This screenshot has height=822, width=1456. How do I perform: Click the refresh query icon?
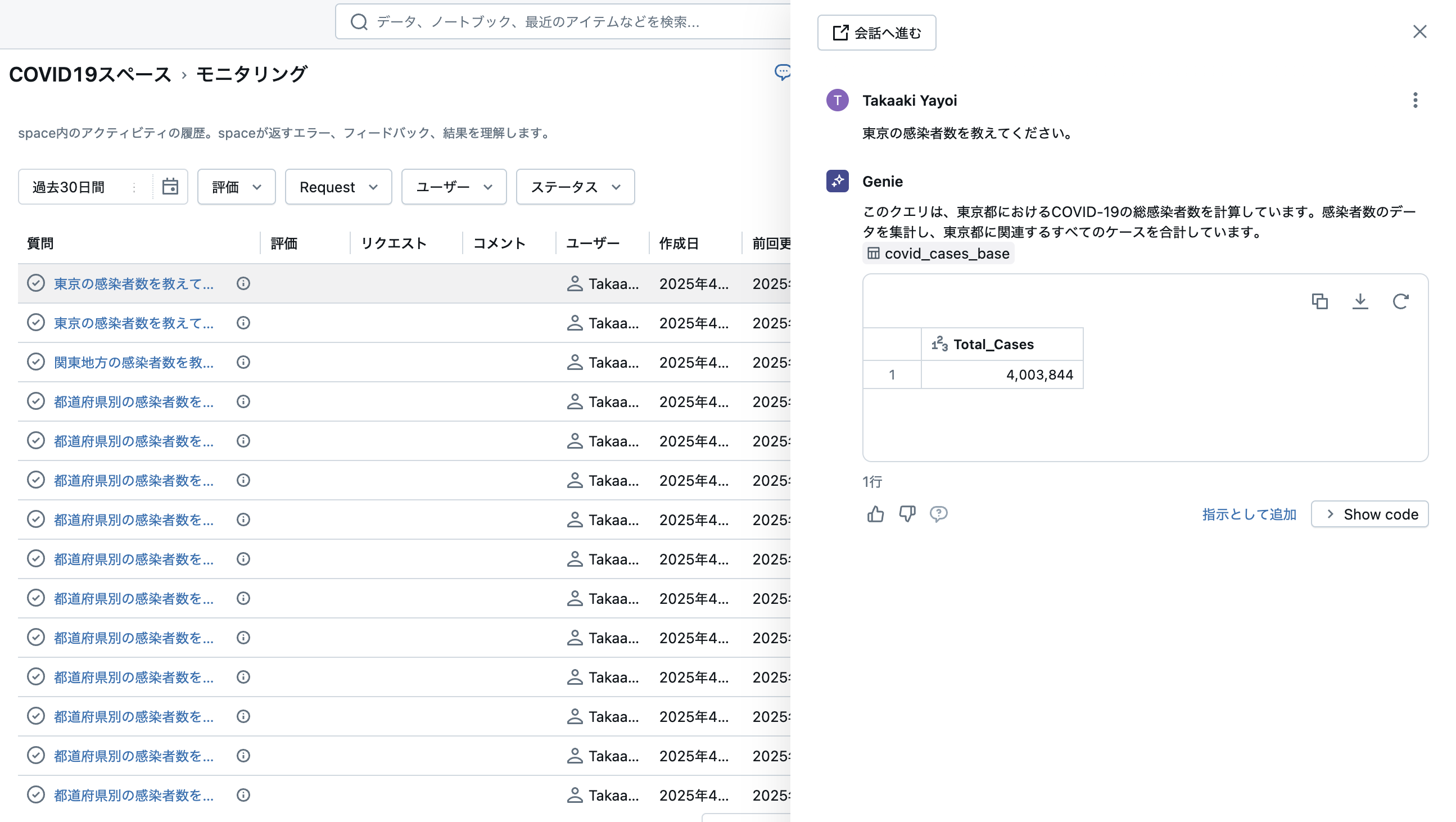click(1400, 302)
